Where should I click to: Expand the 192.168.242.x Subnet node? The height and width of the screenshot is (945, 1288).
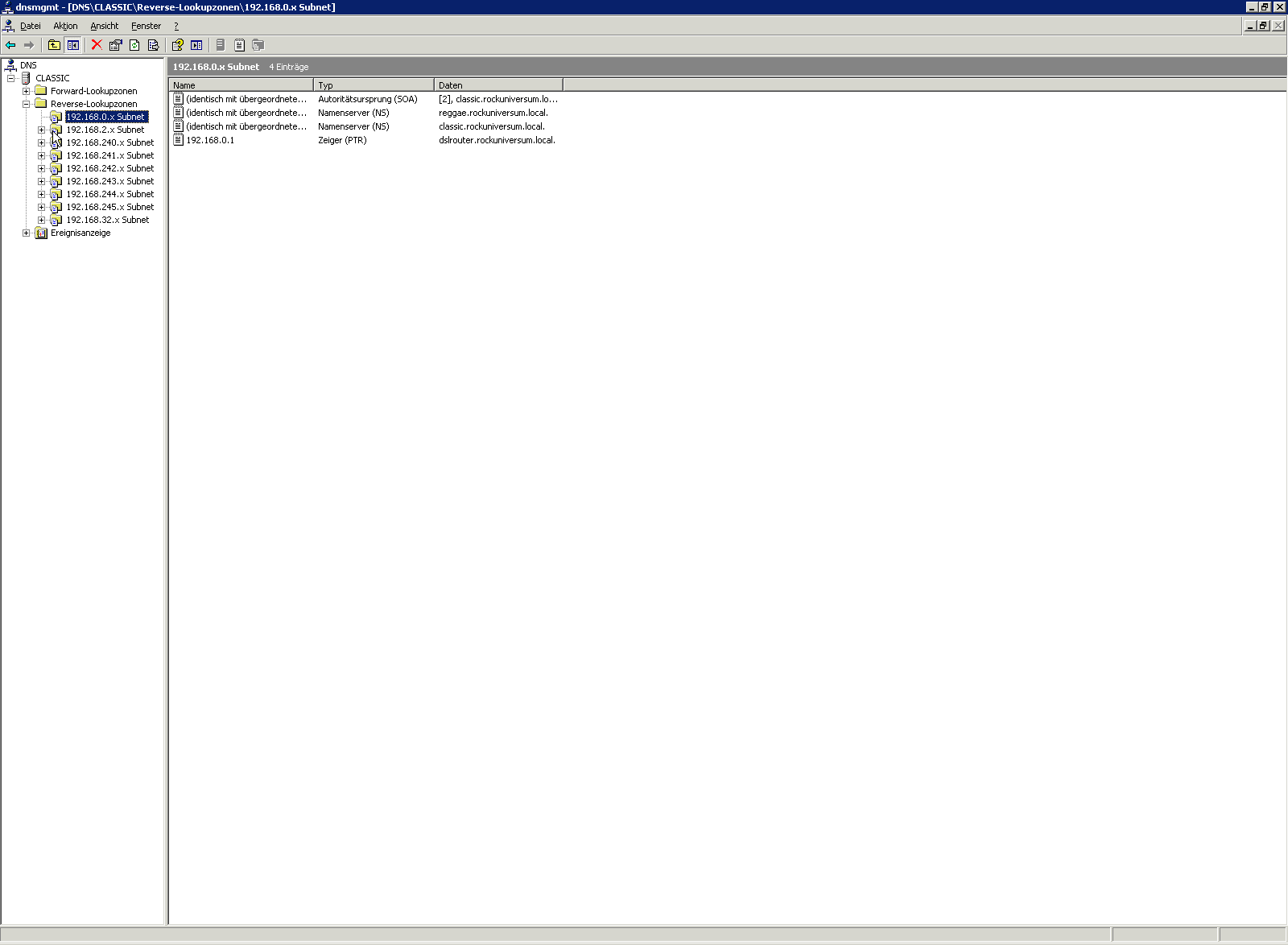[42, 168]
